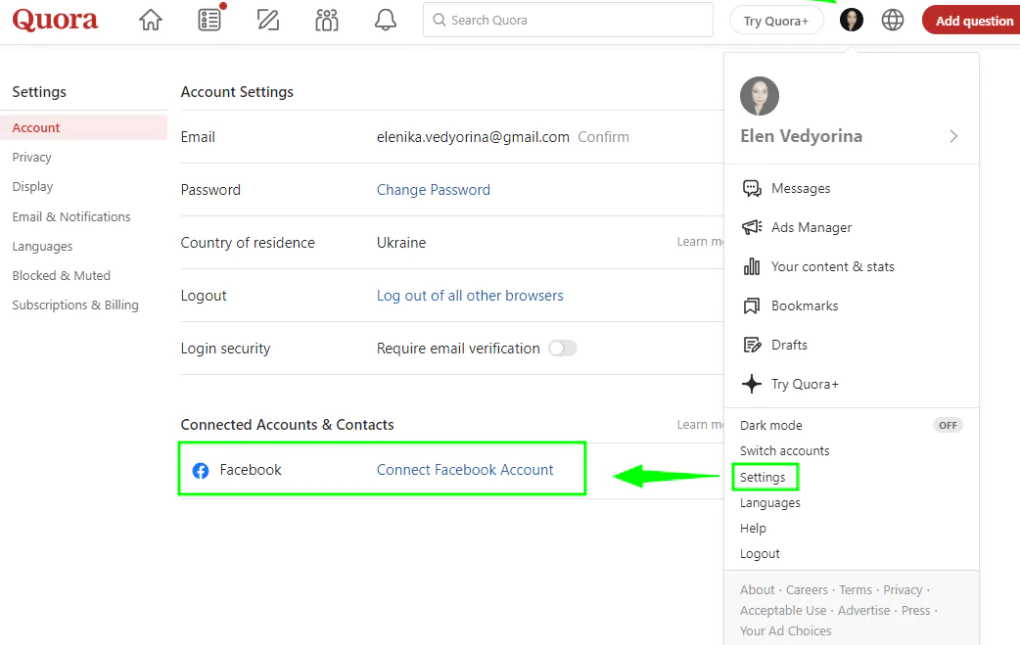Go to the Quora Home feed icon
Image resolution: width=1020 pixels, height=645 pixels.
pyautogui.click(x=150, y=20)
